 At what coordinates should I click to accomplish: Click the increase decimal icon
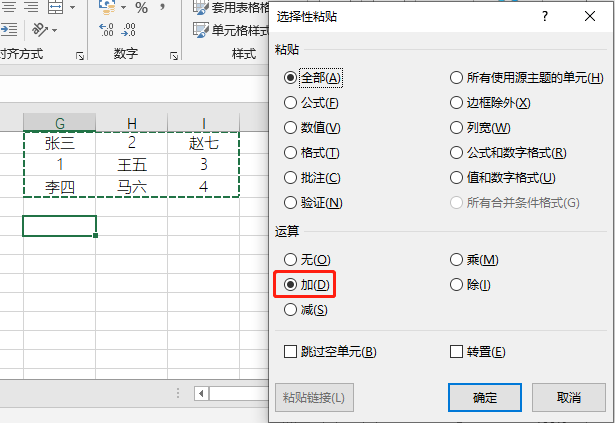pos(107,30)
